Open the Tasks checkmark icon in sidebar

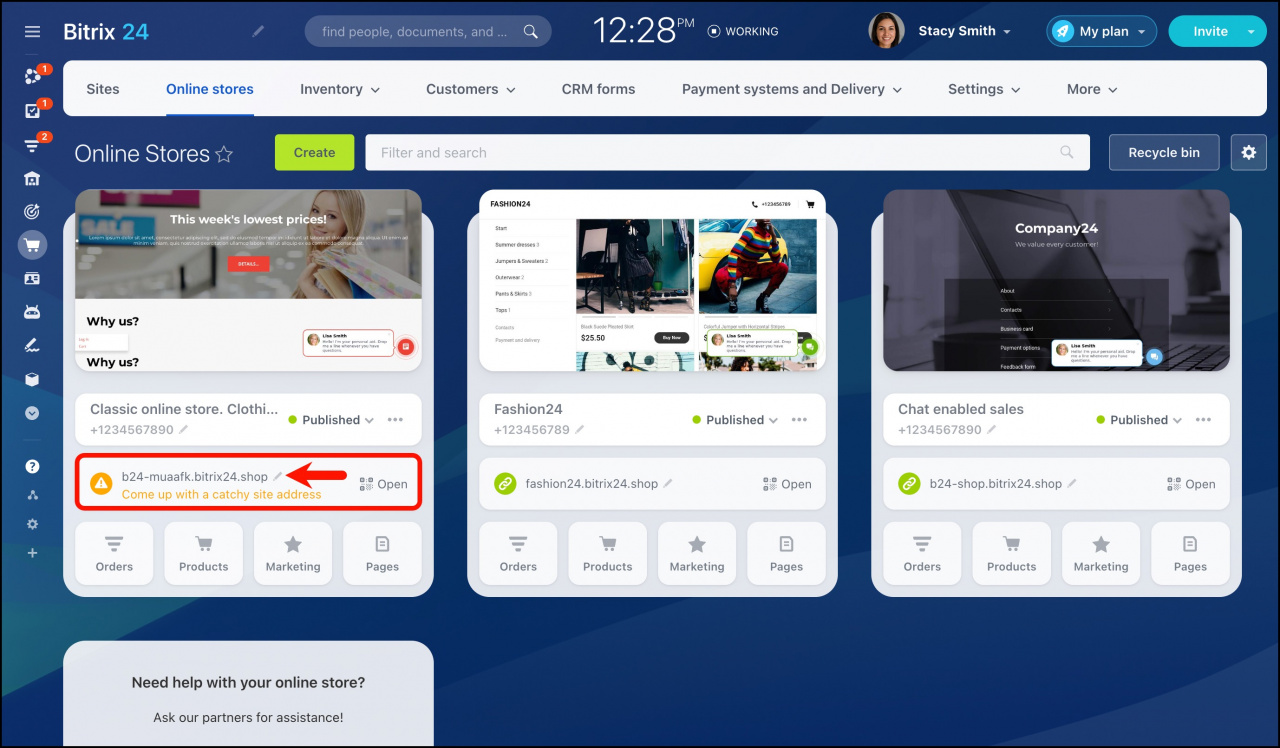32,110
